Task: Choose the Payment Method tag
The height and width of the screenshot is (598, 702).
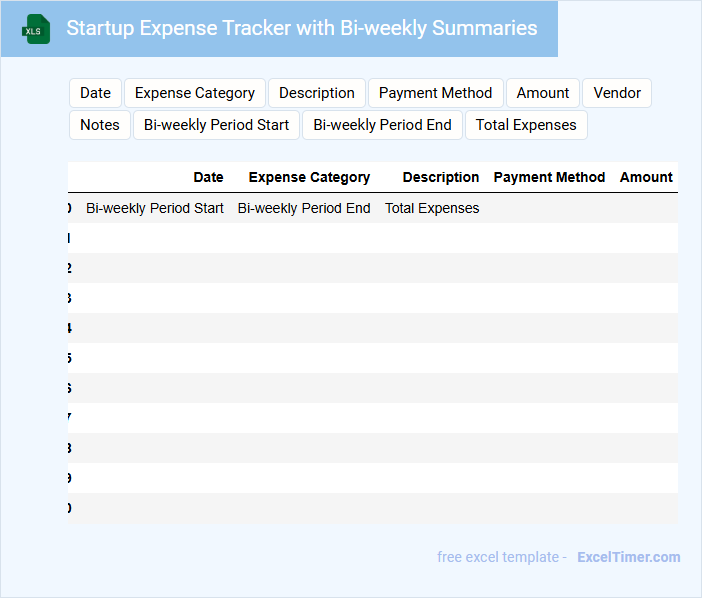Action: [x=435, y=93]
